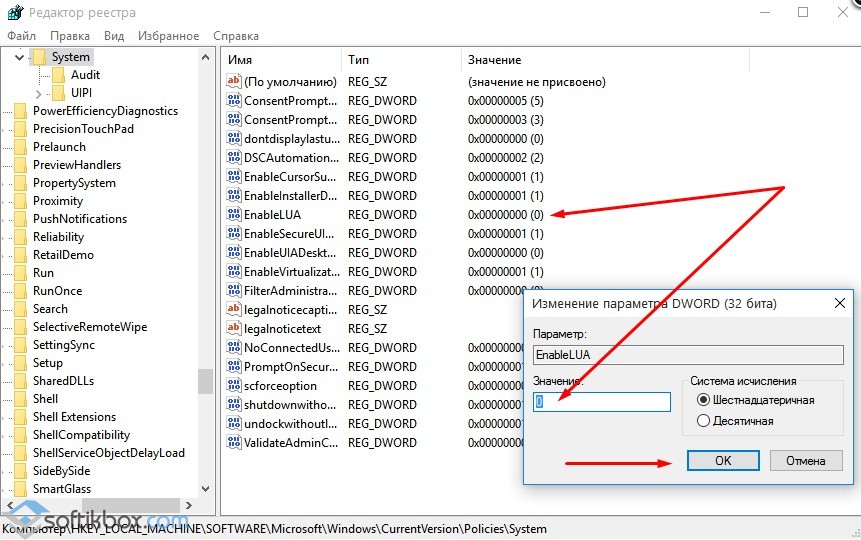
Task: Click the RunOnce folder icon in tree
Action: (x=20, y=291)
